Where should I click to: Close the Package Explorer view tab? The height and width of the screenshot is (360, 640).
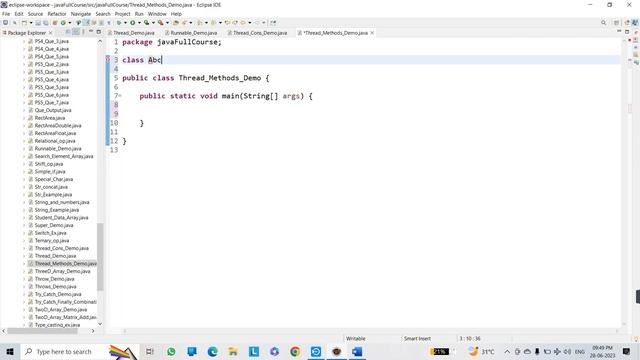51,33
